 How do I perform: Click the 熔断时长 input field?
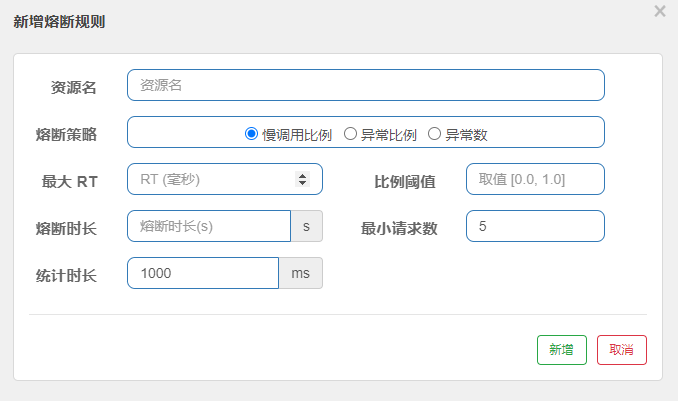point(209,226)
